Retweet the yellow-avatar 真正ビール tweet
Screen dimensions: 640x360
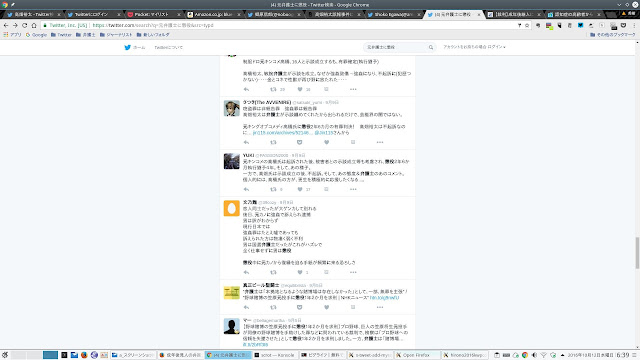pos(273,307)
